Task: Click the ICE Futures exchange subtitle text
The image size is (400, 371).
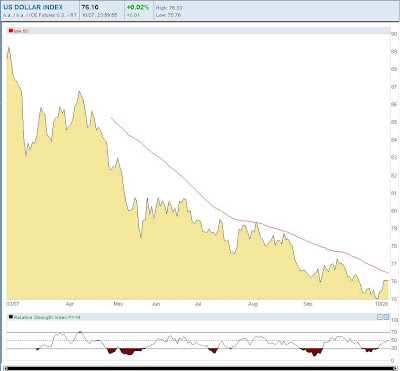Action: (x=40, y=15)
